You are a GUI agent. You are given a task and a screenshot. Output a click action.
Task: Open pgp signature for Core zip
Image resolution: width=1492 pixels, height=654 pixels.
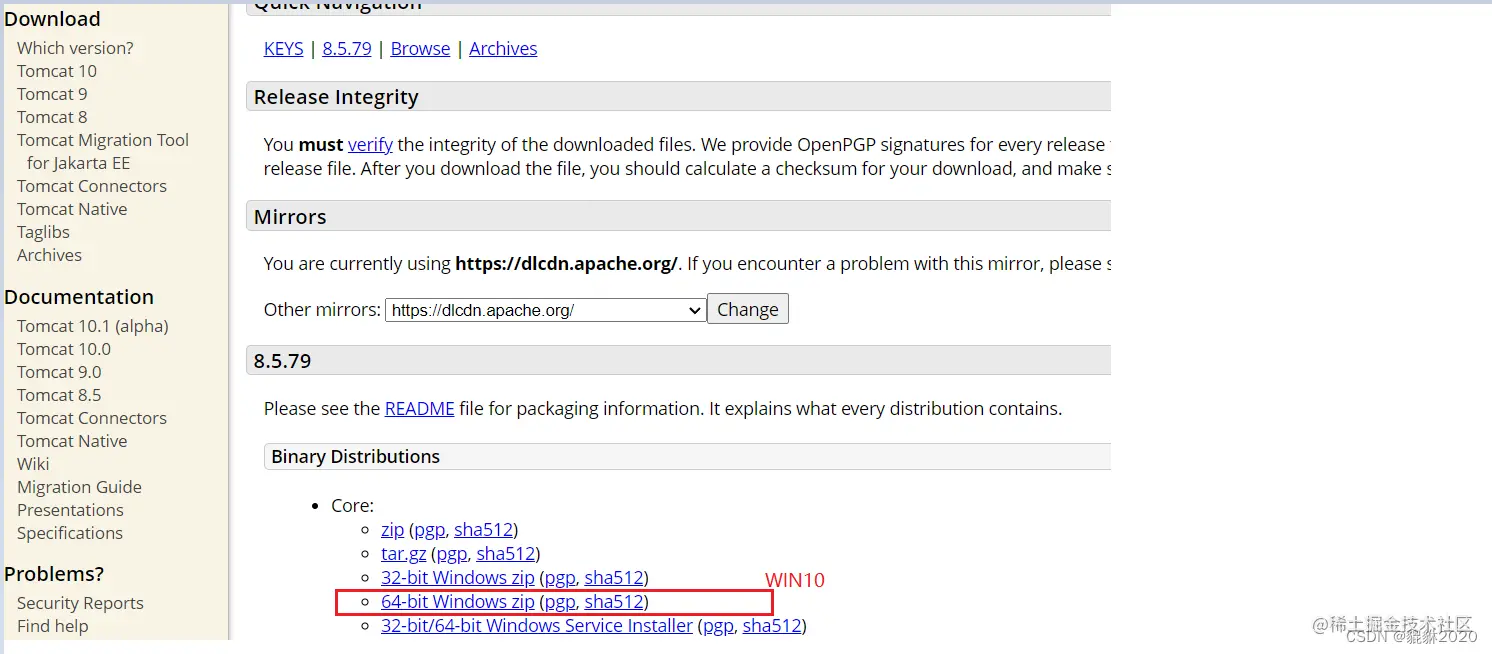click(429, 530)
